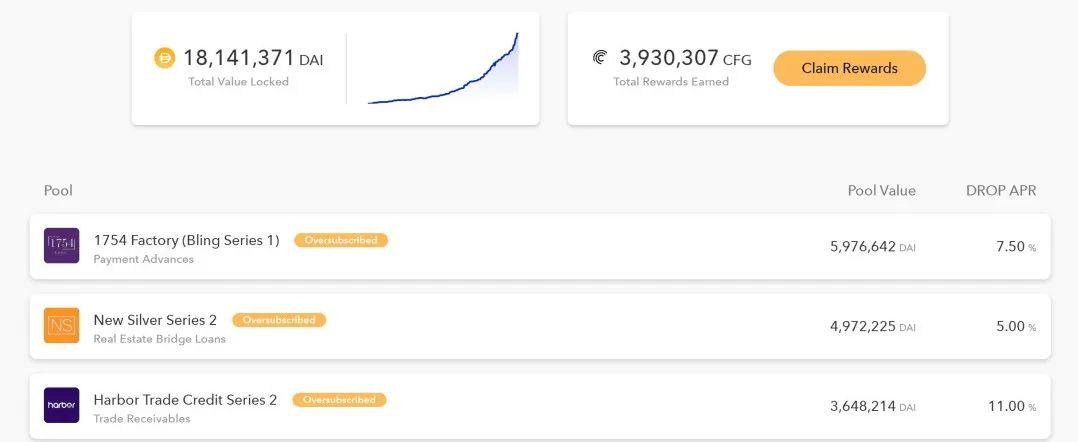Viewport: 1078px width, 442px height.
Task: Click the Pool column header
Action: (x=58, y=191)
